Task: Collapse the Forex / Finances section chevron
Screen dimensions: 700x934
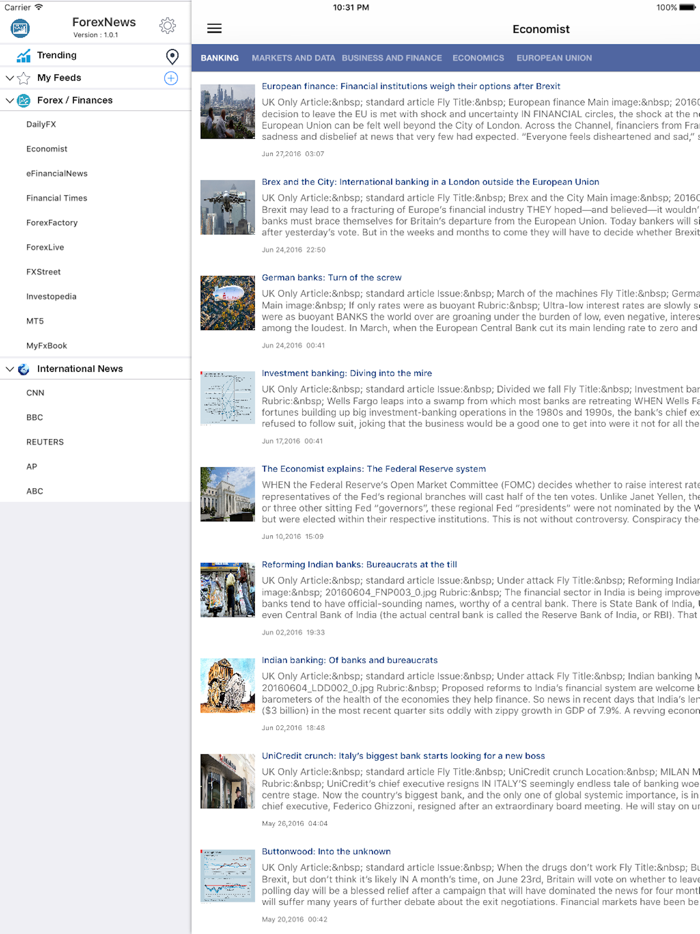Action: point(10,101)
